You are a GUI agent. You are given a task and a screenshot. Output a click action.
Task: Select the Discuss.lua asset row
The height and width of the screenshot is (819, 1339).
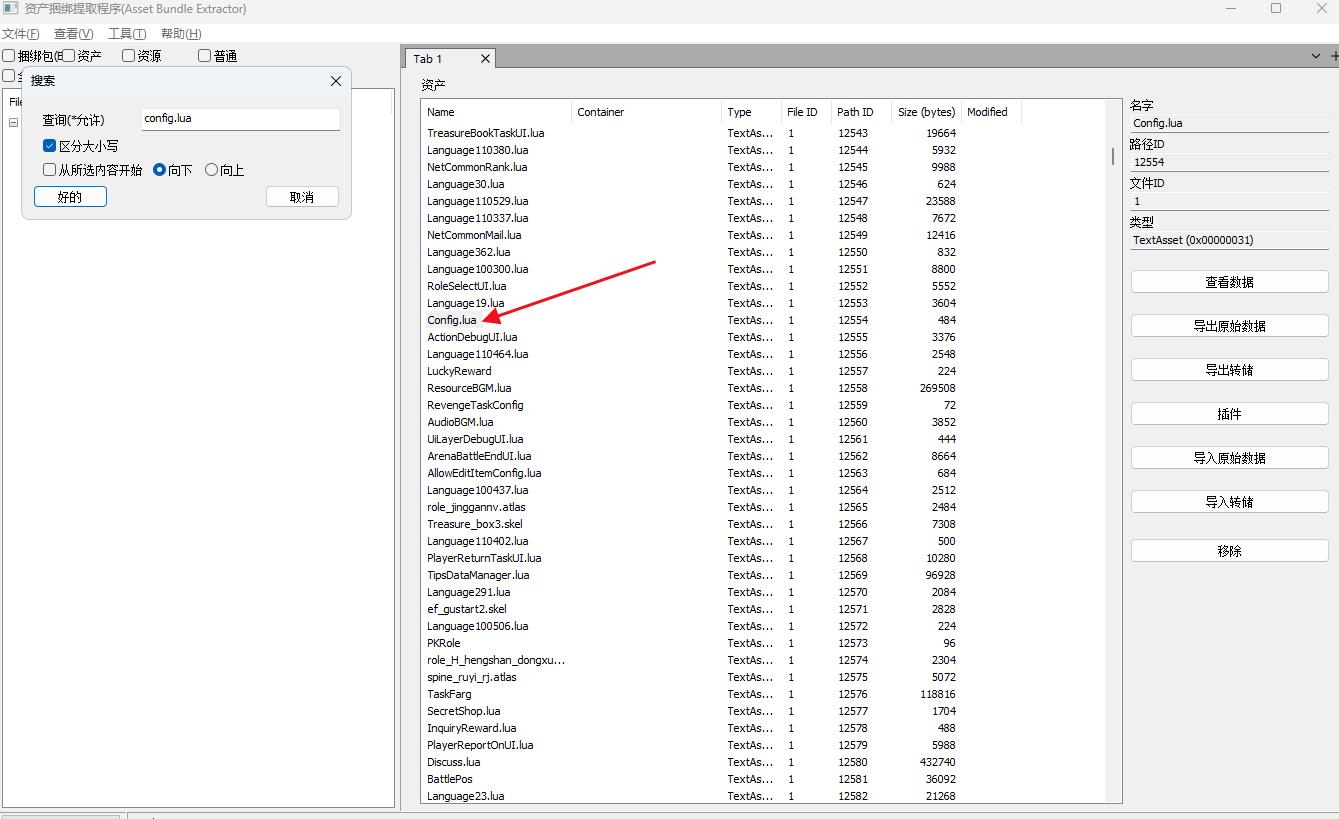[691, 762]
